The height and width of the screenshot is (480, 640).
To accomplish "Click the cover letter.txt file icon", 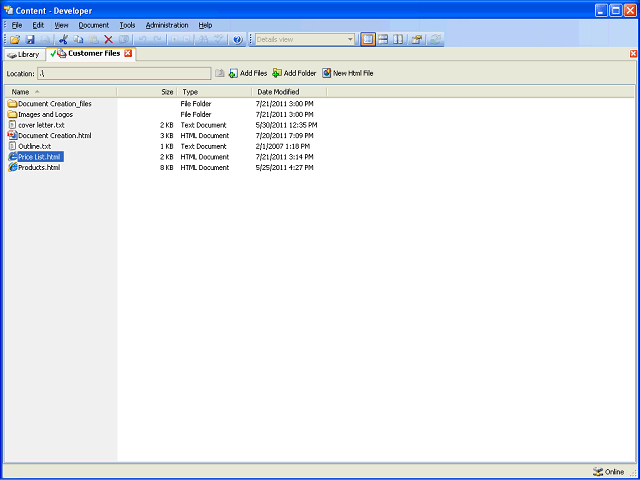I will 12,125.
